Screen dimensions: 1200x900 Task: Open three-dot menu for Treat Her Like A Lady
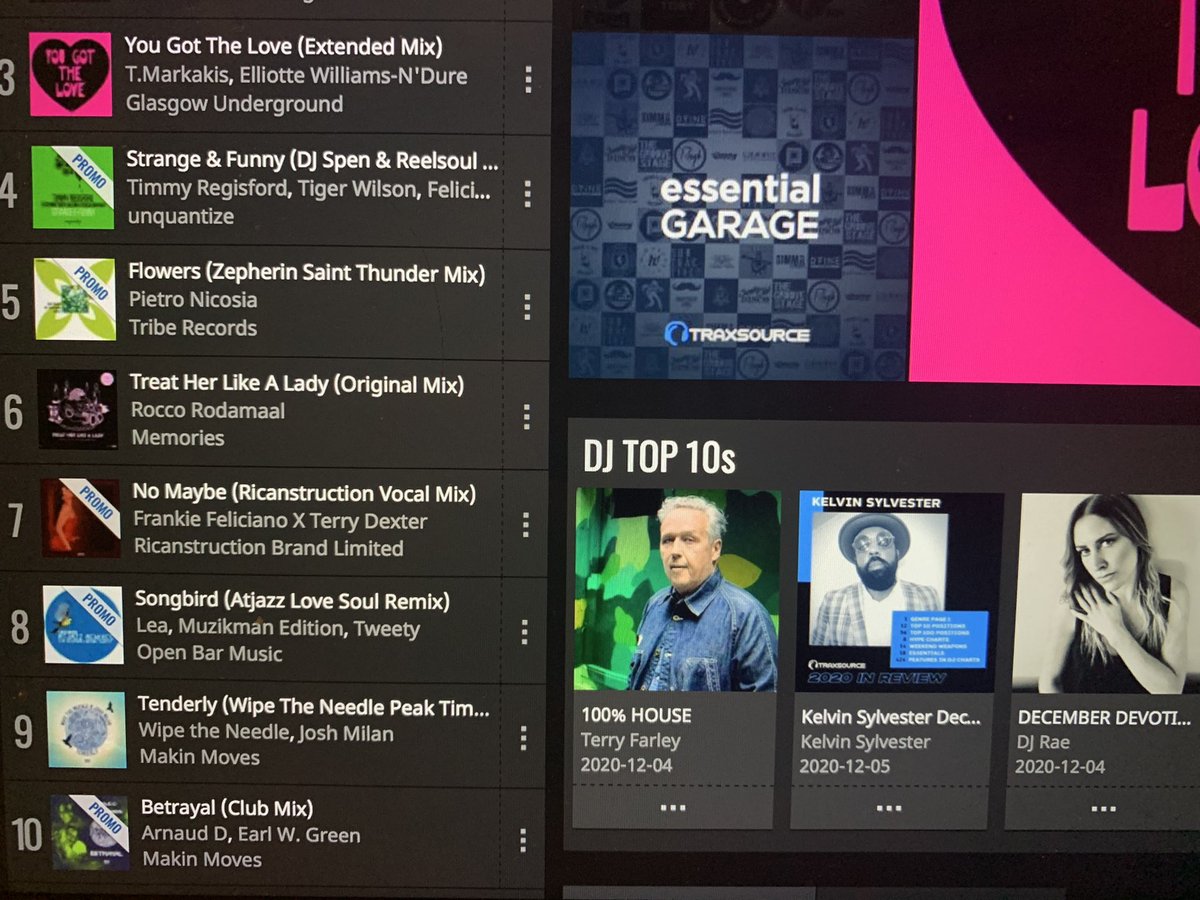tap(526, 416)
